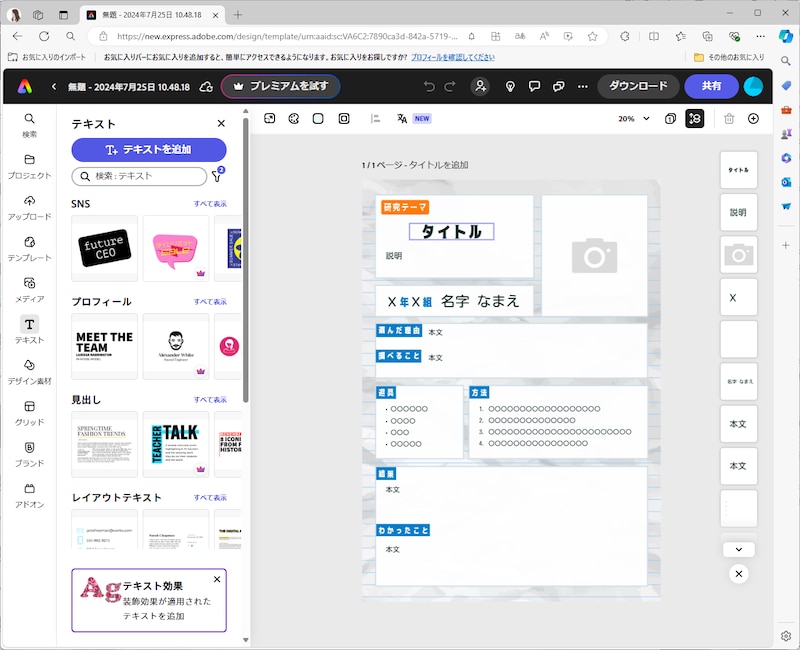Click the ダウンロード button in the header
800x650 pixels.
pyautogui.click(x=637, y=86)
